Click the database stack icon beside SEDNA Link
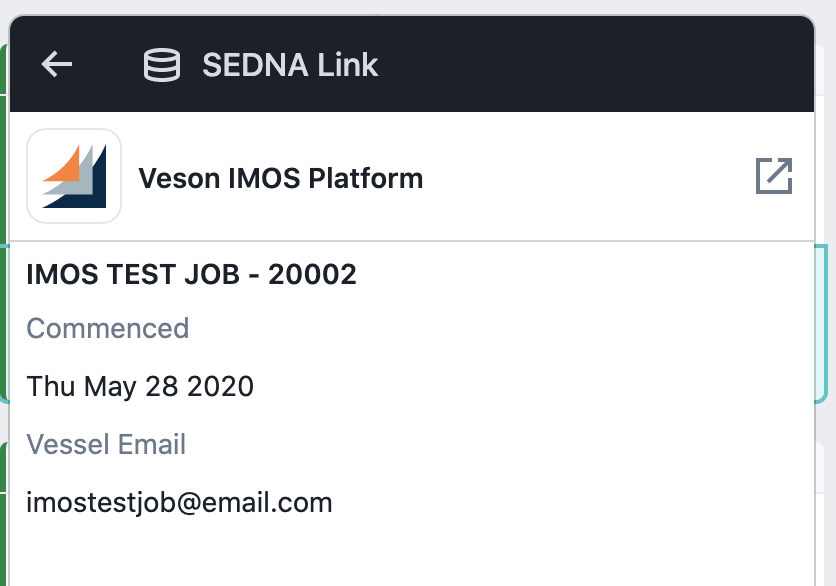 (162, 65)
